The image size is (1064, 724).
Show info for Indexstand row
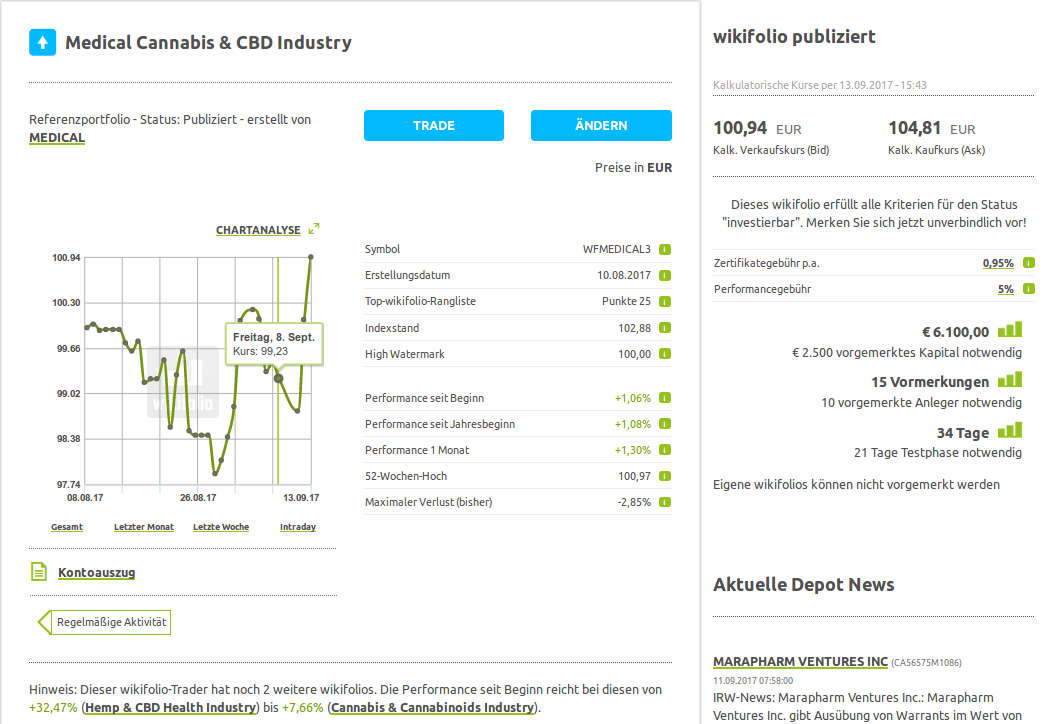click(x=665, y=328)
